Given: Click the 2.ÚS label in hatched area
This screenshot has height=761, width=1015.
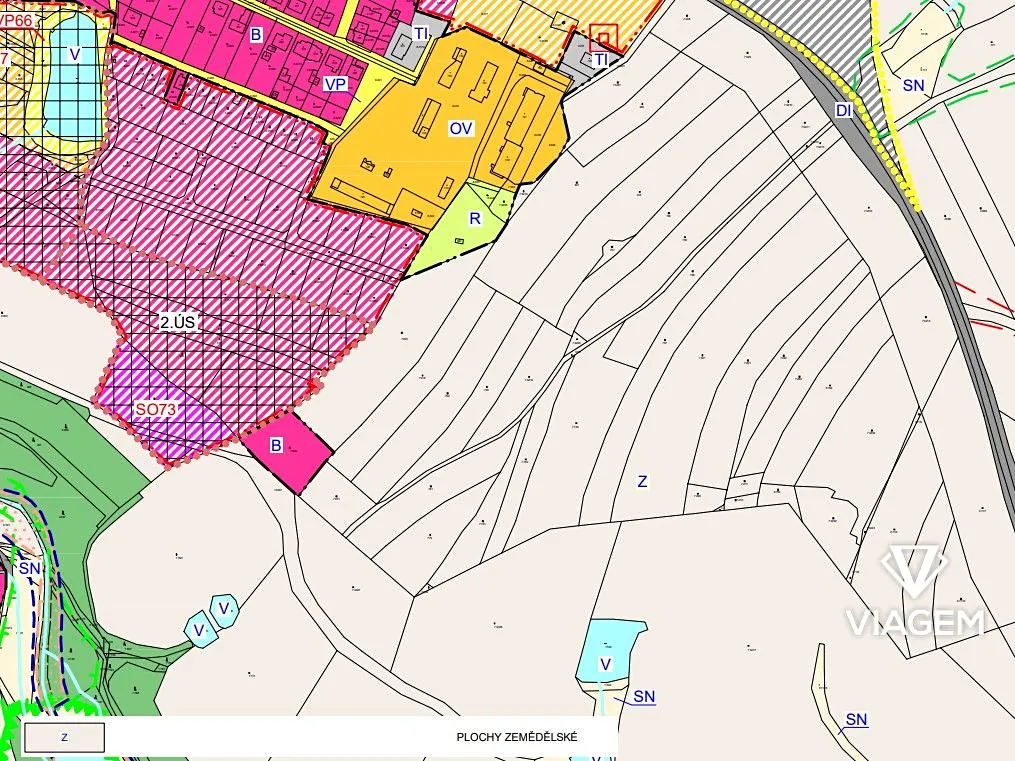Looking at the screenshot, I should [x=179, y=323].
